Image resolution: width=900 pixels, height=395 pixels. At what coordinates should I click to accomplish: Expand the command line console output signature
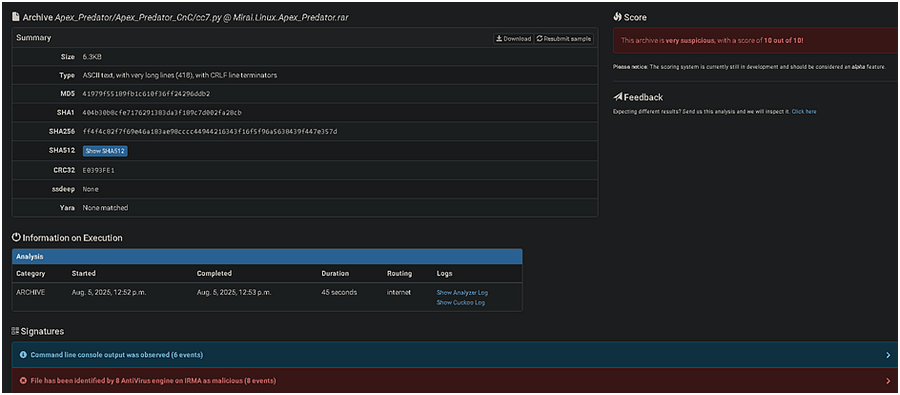point(456,355)
